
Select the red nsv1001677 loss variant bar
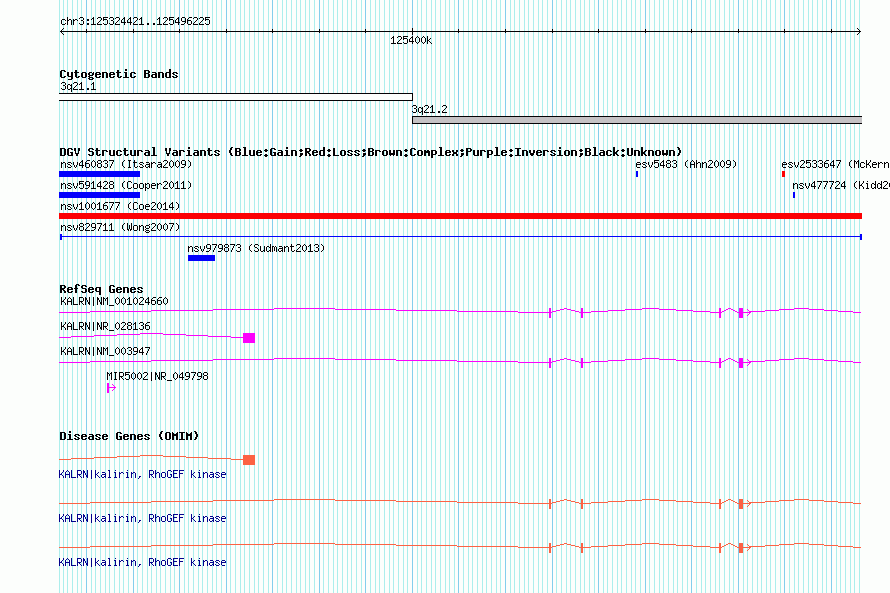pos(460,216)
